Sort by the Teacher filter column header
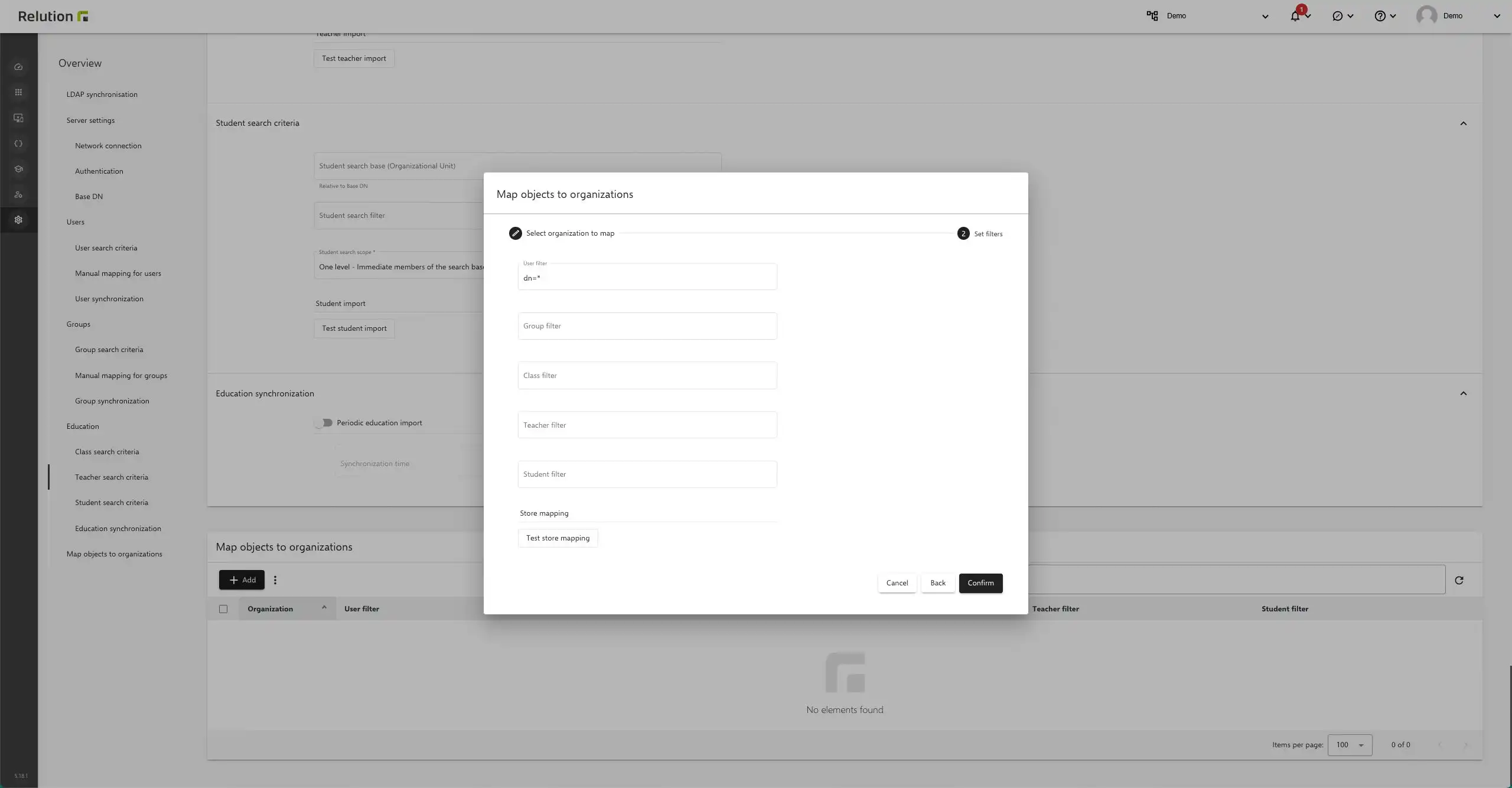The image size is (1512, 788). point(1055,609)
